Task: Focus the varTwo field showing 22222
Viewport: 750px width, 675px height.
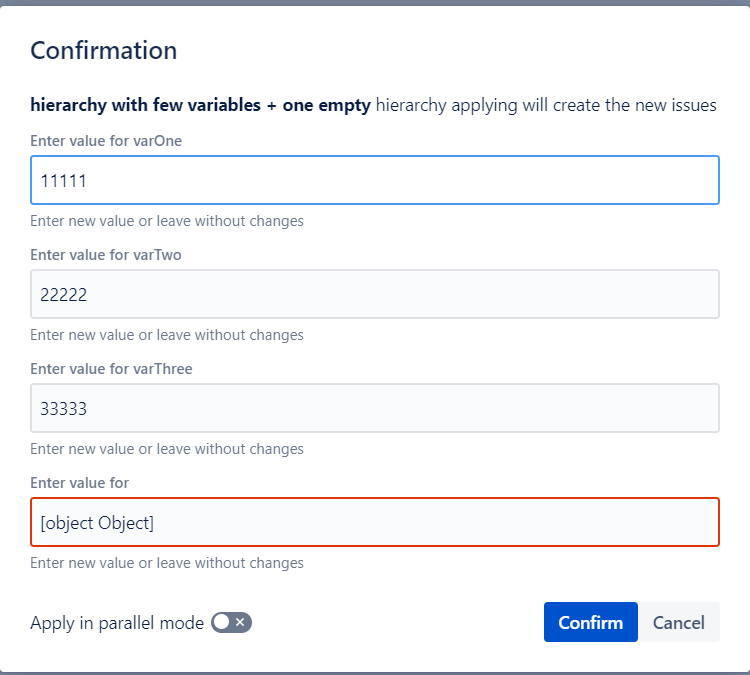Action: coord(374,294)
